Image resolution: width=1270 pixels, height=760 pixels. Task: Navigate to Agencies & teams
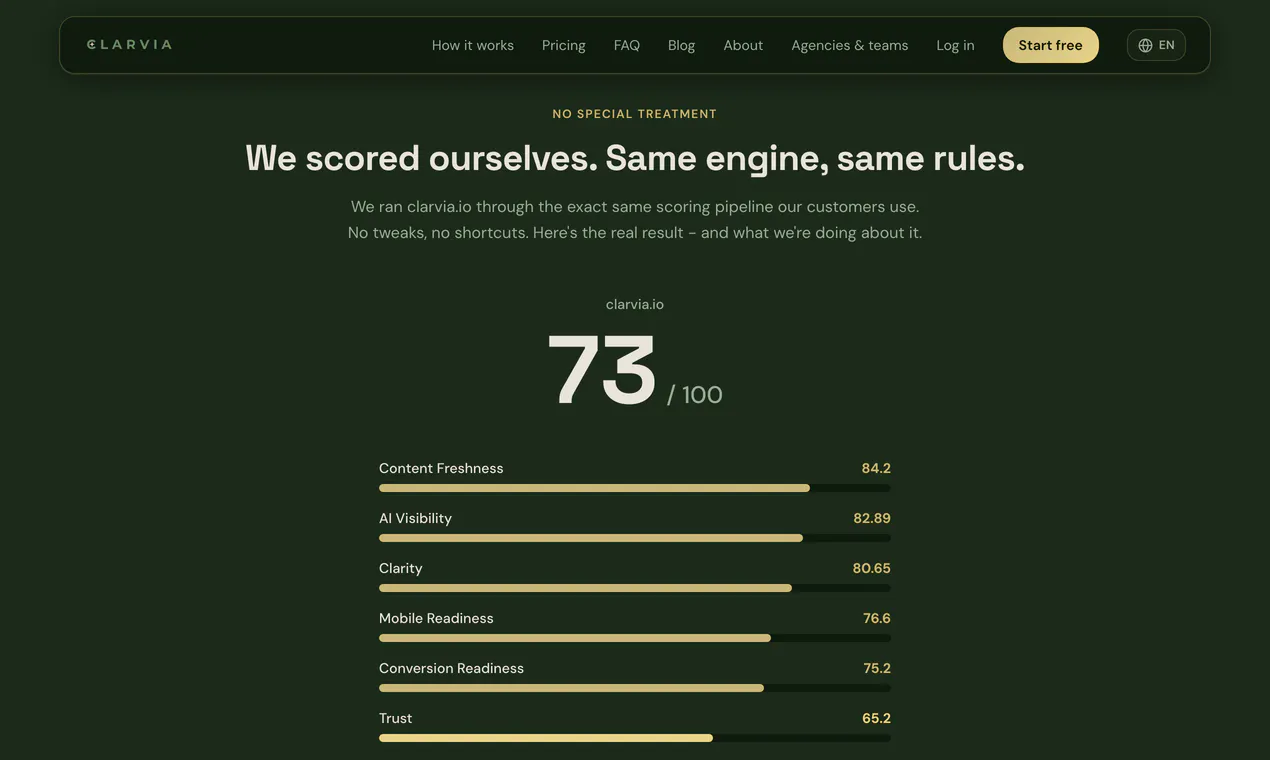850,45
